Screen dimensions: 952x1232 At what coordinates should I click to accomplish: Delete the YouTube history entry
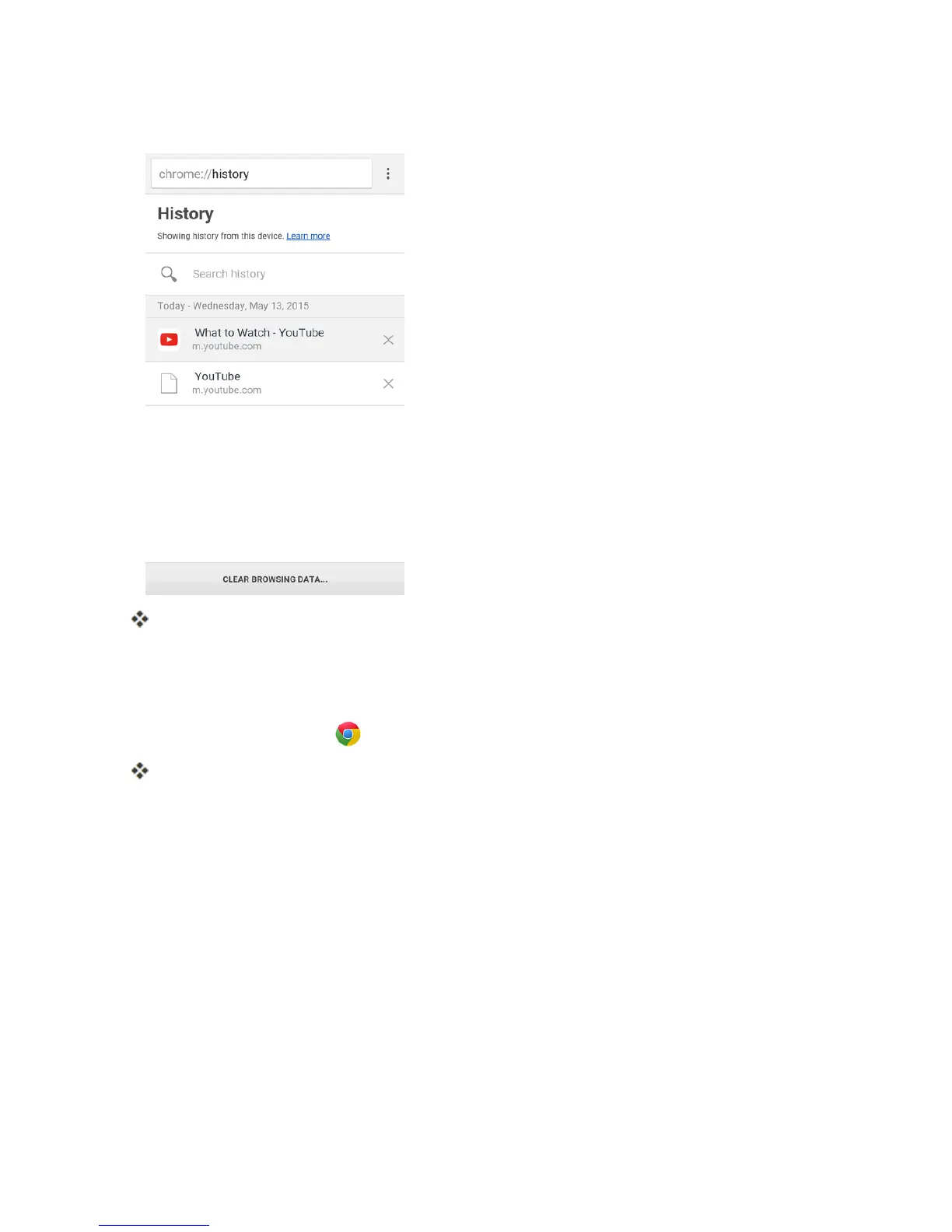(388, 383)
